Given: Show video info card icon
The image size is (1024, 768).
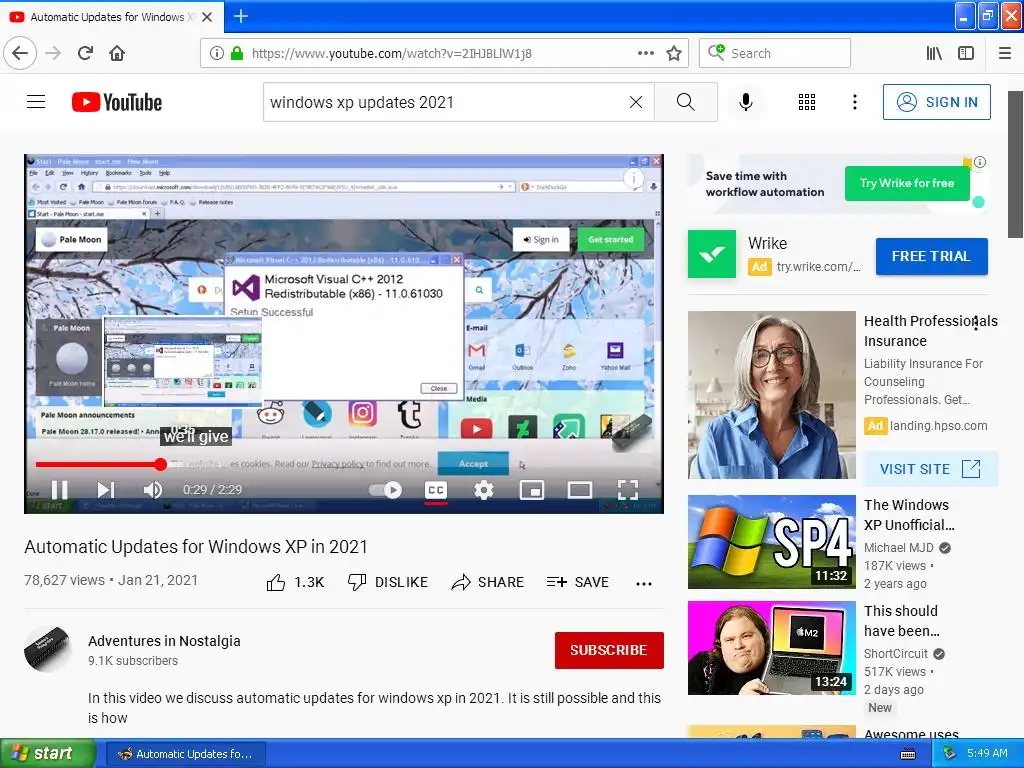Looking at the screenshot, I should tap(633, 178).
